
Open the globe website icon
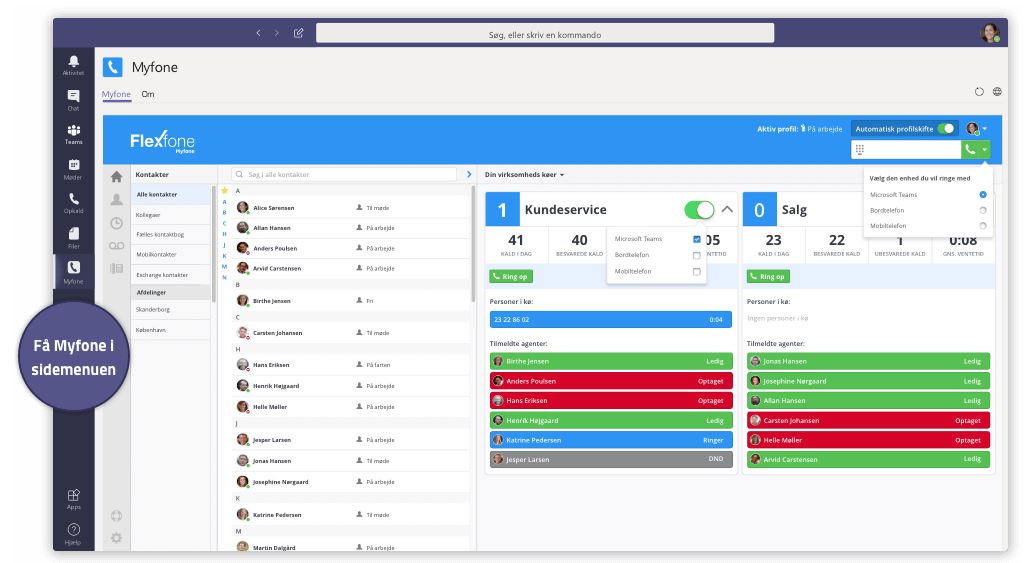pyautogui.click(x=997, y=92)
